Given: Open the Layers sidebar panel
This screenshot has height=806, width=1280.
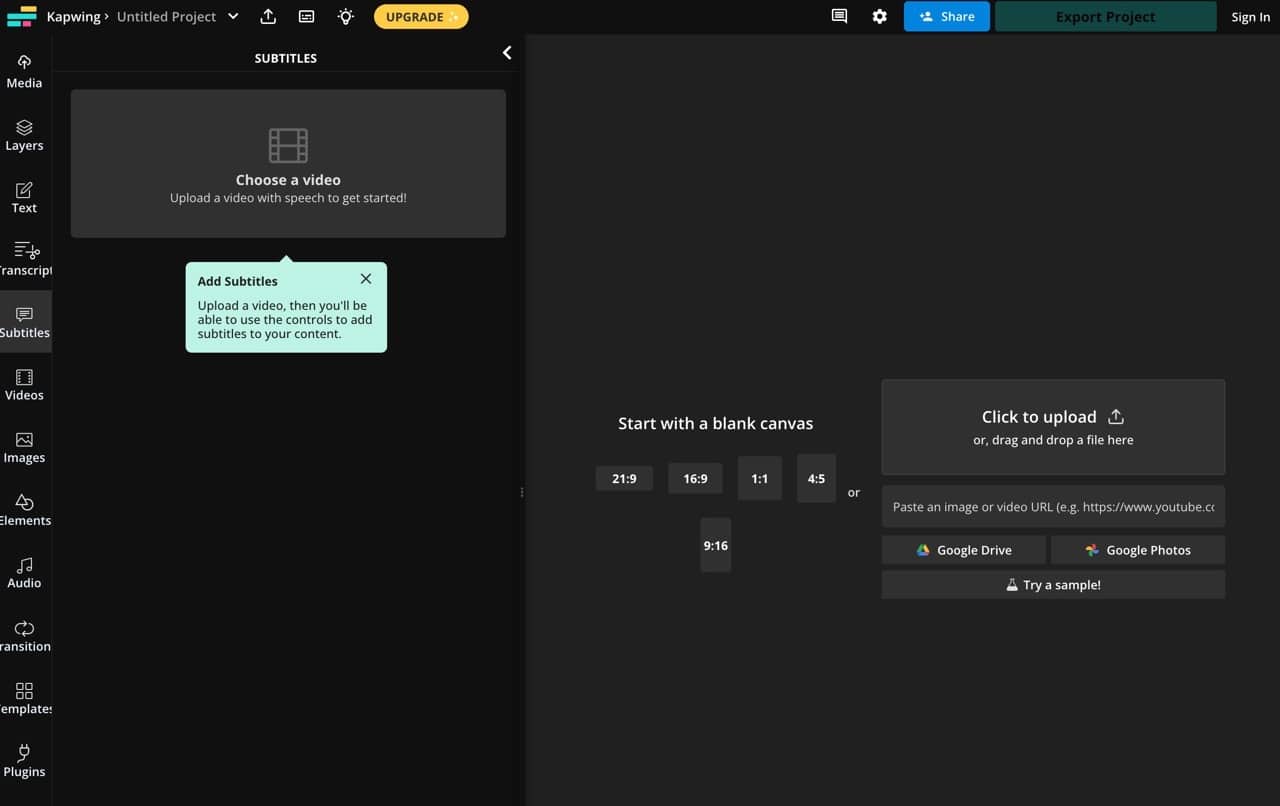Looking at the screenshot, I should (x=24, y=135).
